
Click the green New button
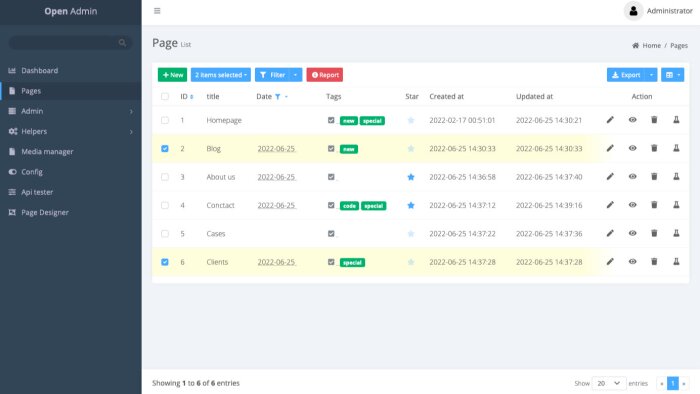pyautogui.click(x=172, y=75)
